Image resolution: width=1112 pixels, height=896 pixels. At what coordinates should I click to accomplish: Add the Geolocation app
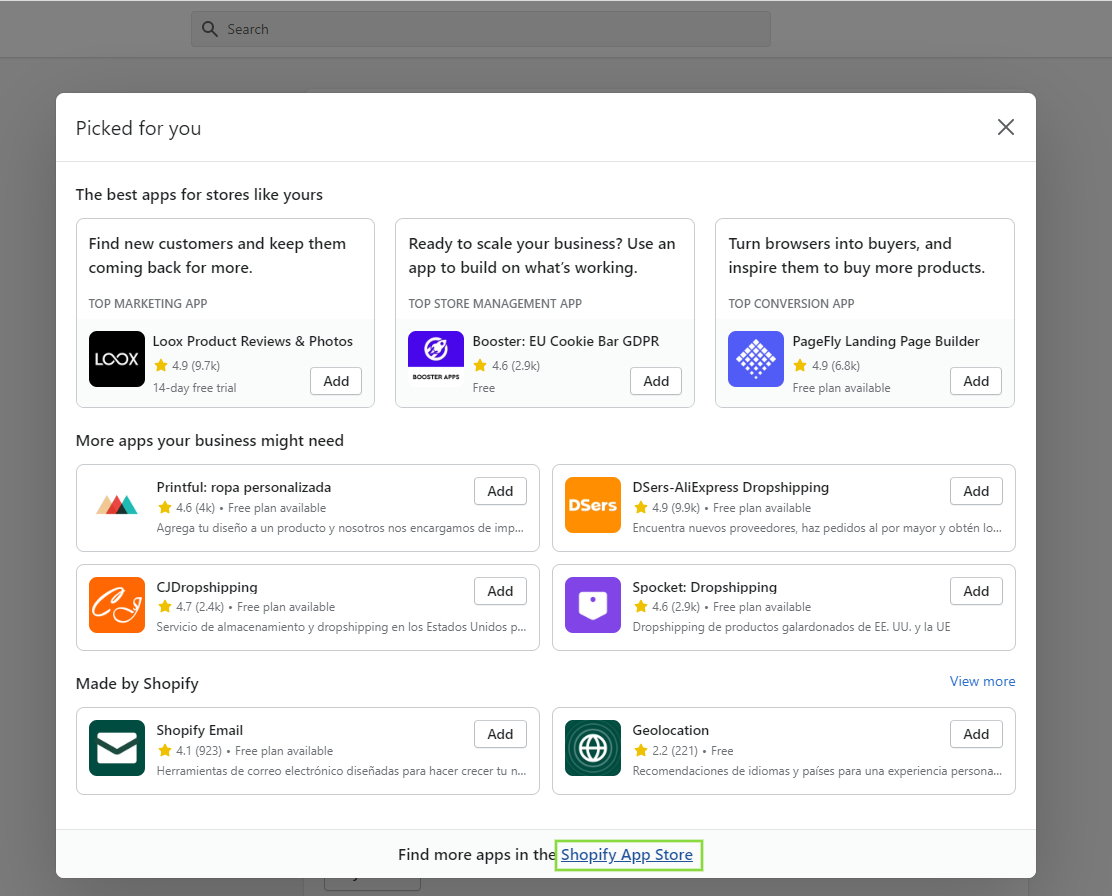(976, 734)
